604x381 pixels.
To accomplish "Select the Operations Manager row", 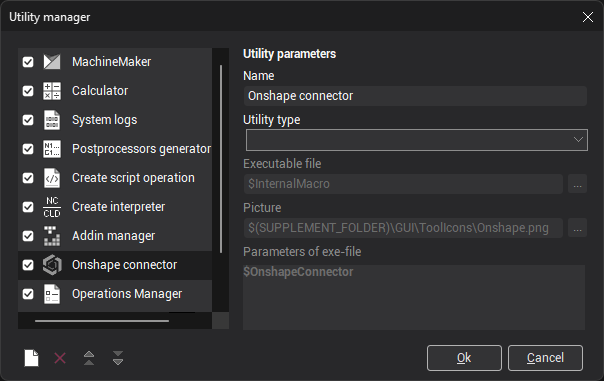I will click(x=115, y=294).
